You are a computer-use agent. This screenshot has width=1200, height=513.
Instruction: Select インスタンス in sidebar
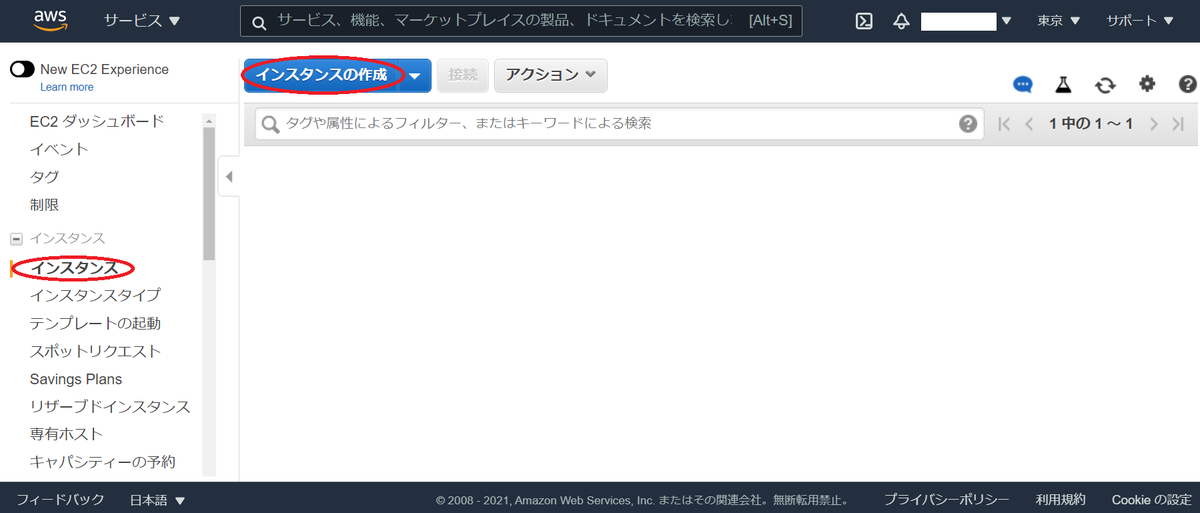(74, 267)
